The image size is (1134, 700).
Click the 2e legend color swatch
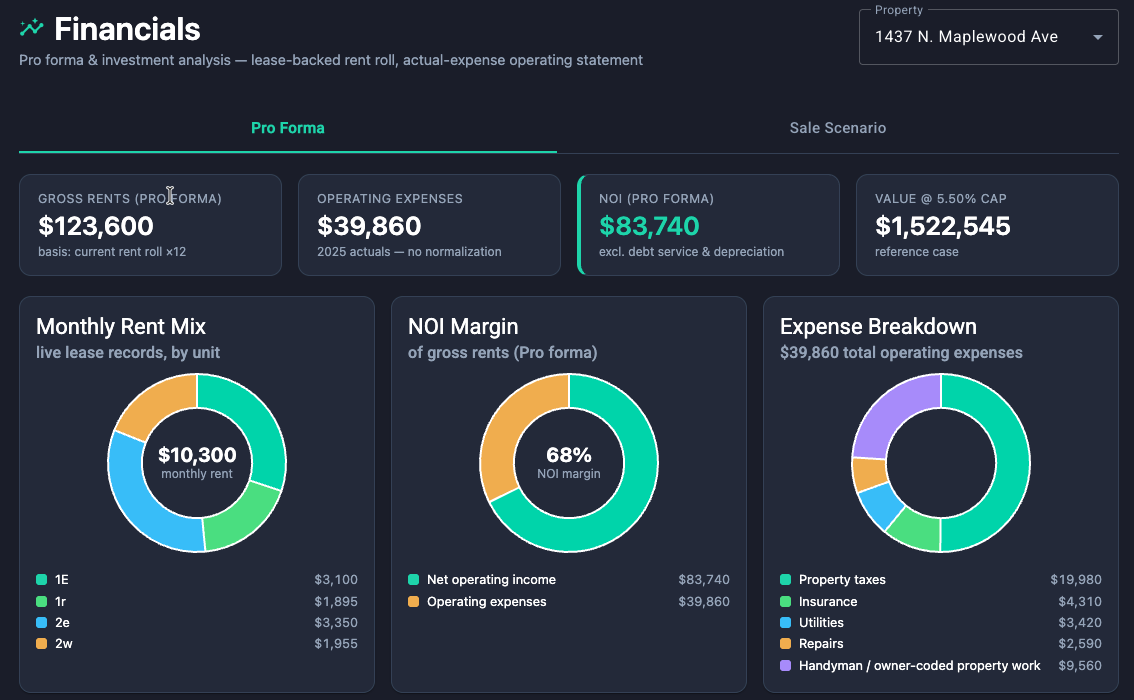point(41,622)
